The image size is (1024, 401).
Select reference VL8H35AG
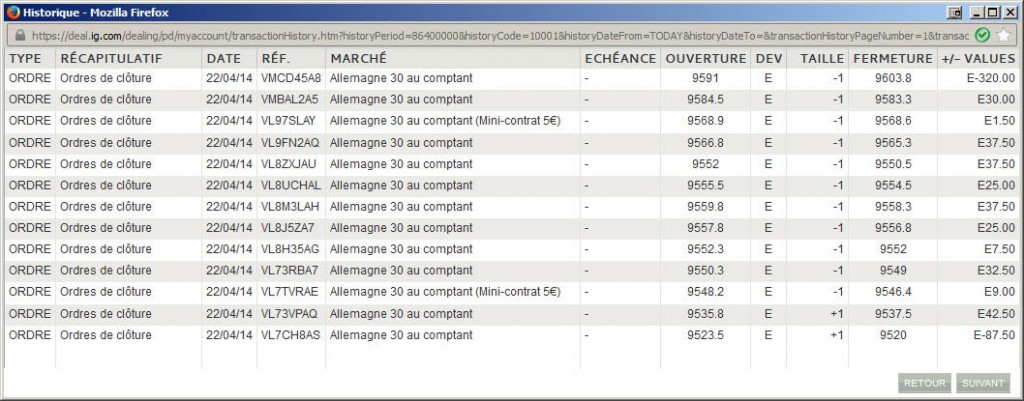click(x=291, y=249)
